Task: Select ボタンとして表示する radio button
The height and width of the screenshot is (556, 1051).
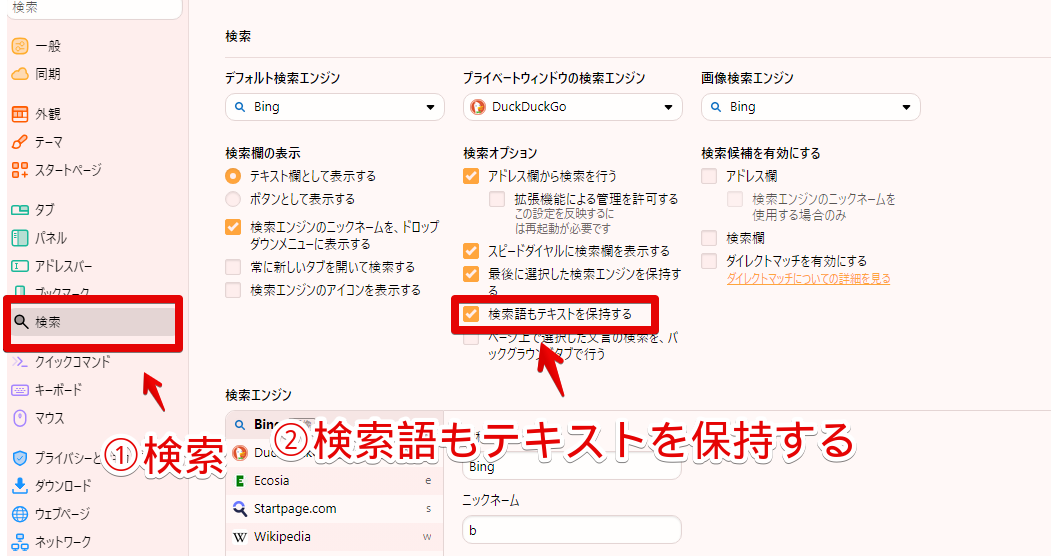Action: [x=233, y=199]
